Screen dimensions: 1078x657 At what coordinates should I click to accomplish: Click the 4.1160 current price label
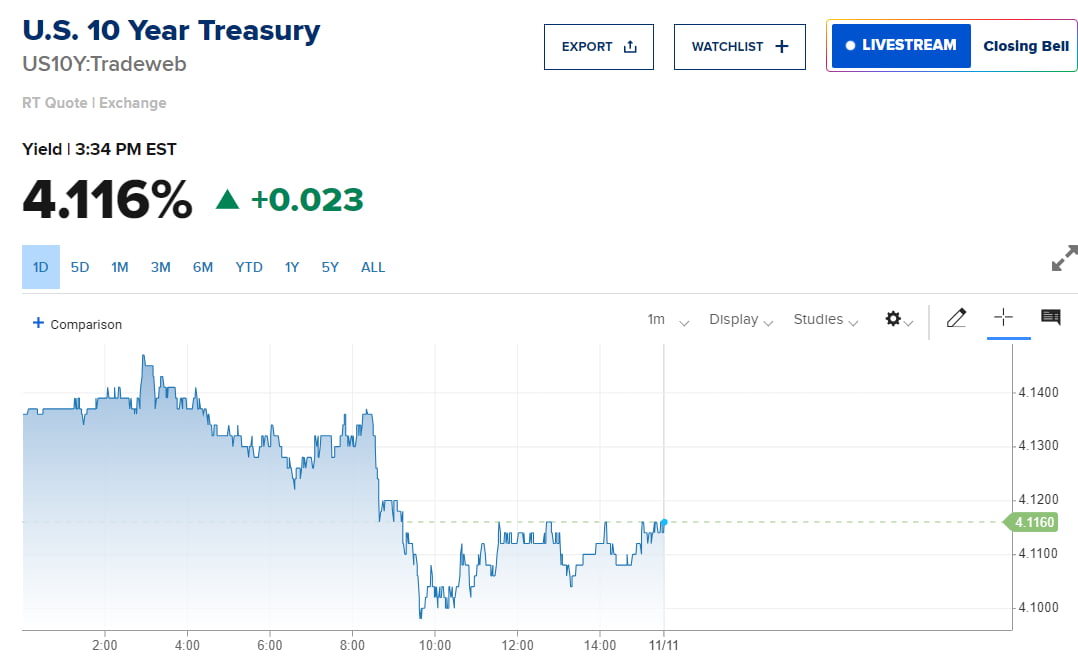pyautogui.click(x=1034, y=522)
